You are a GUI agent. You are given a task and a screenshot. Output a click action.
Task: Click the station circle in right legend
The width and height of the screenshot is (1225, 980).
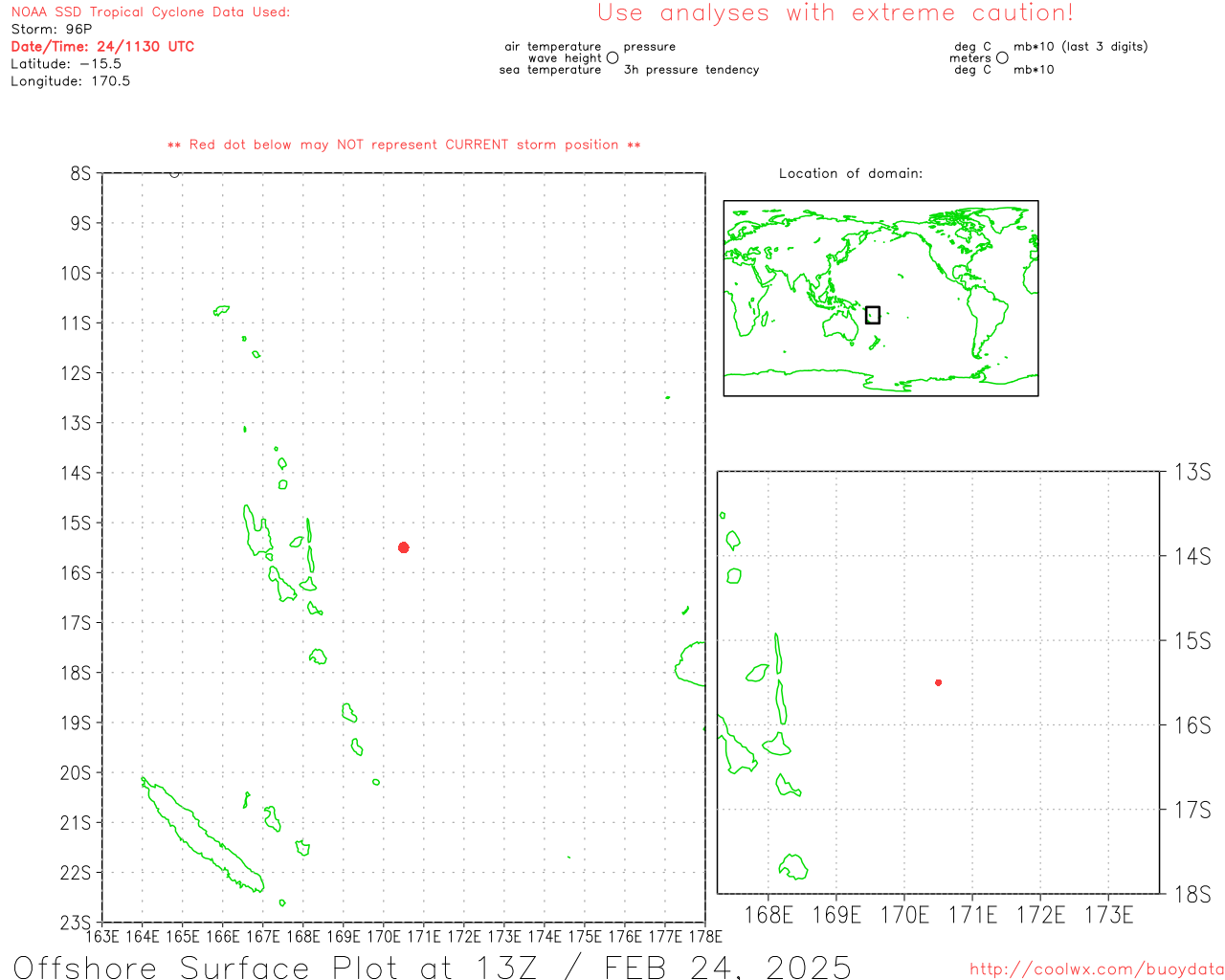click(x=1002, y=58)
